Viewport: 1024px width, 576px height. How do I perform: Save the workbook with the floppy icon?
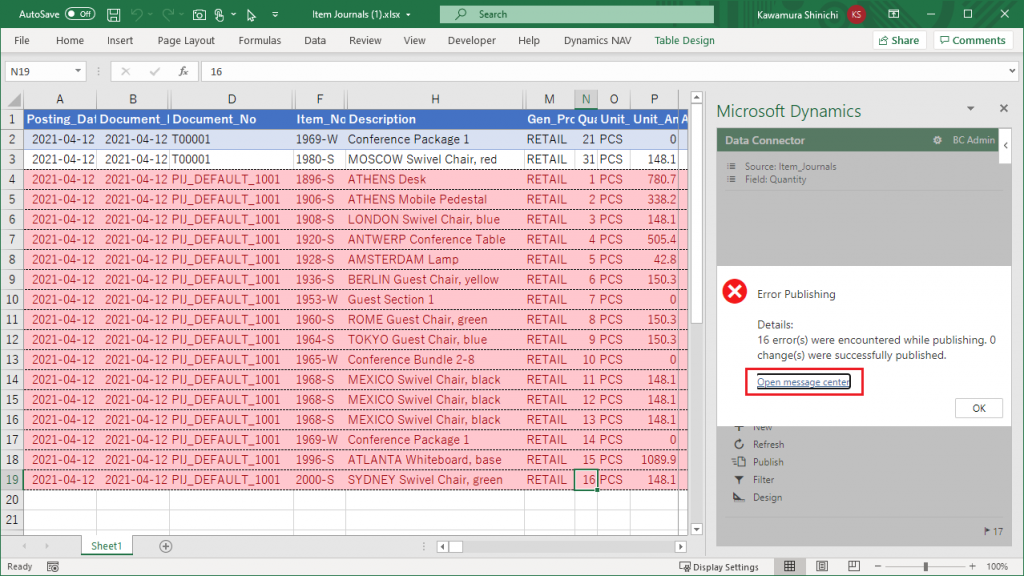113,14
